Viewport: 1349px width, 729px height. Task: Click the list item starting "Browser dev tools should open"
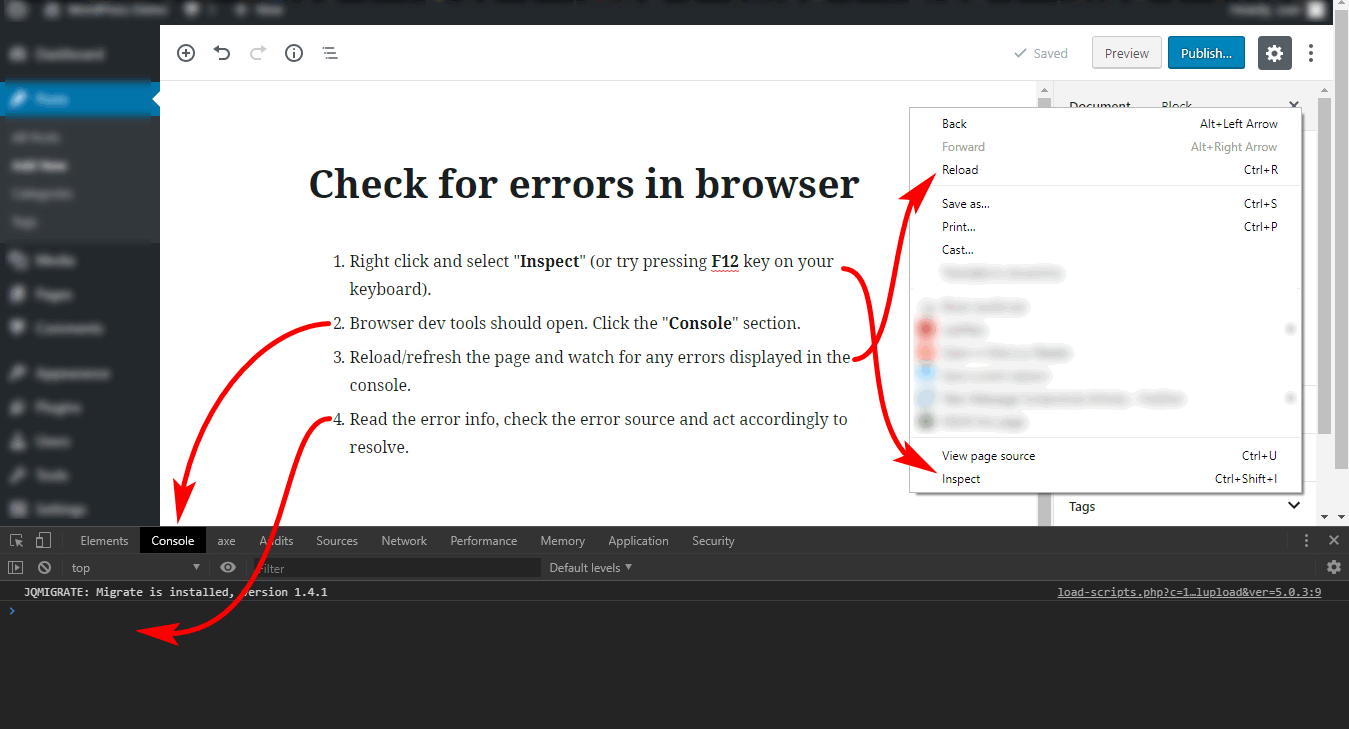575,324
